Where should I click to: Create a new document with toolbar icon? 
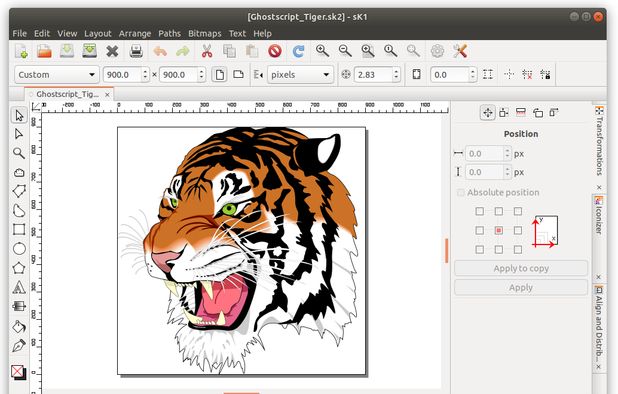click(x=21, y=51)
